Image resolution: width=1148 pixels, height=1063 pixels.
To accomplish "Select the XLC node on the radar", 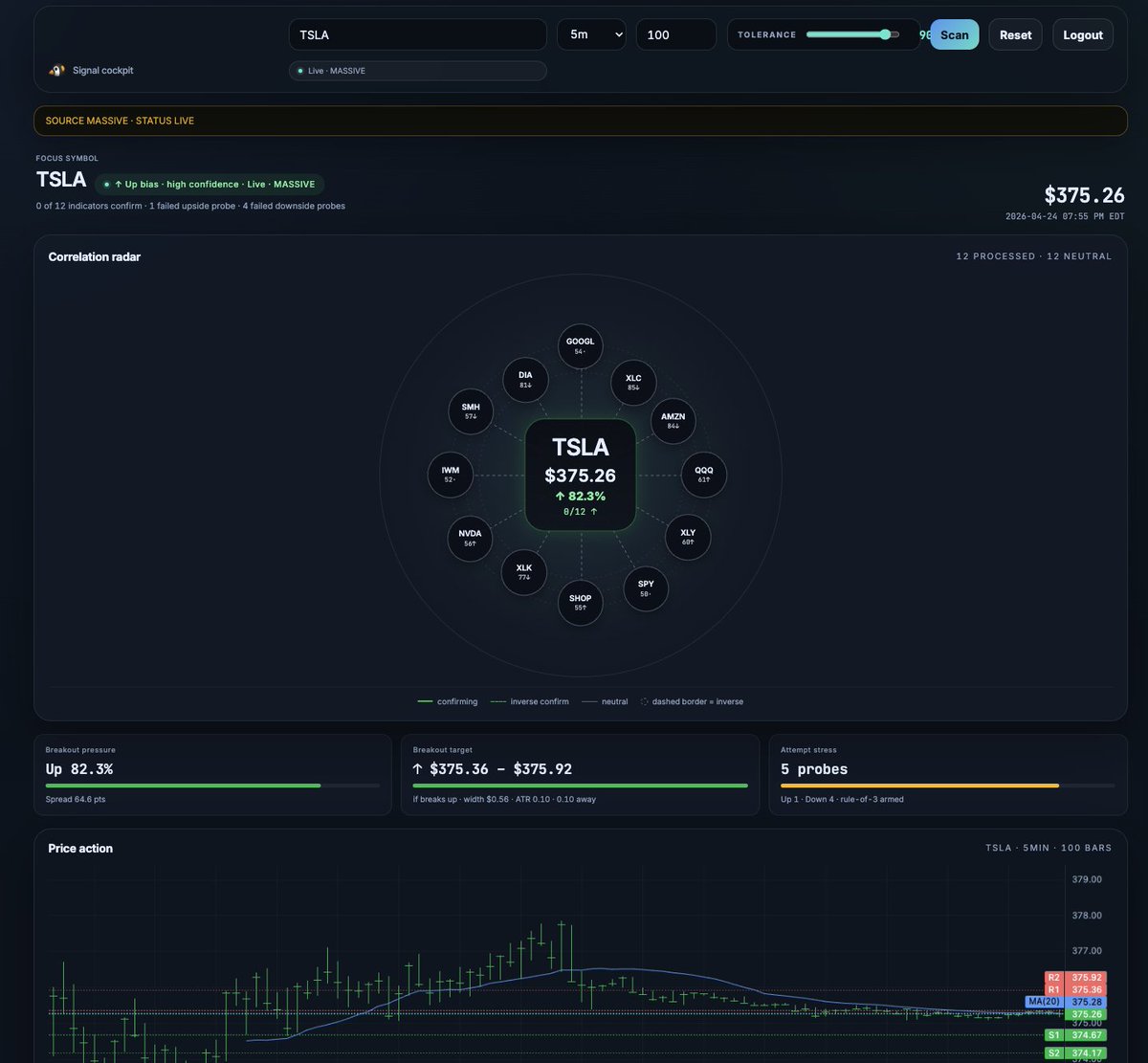I will 633,383.
